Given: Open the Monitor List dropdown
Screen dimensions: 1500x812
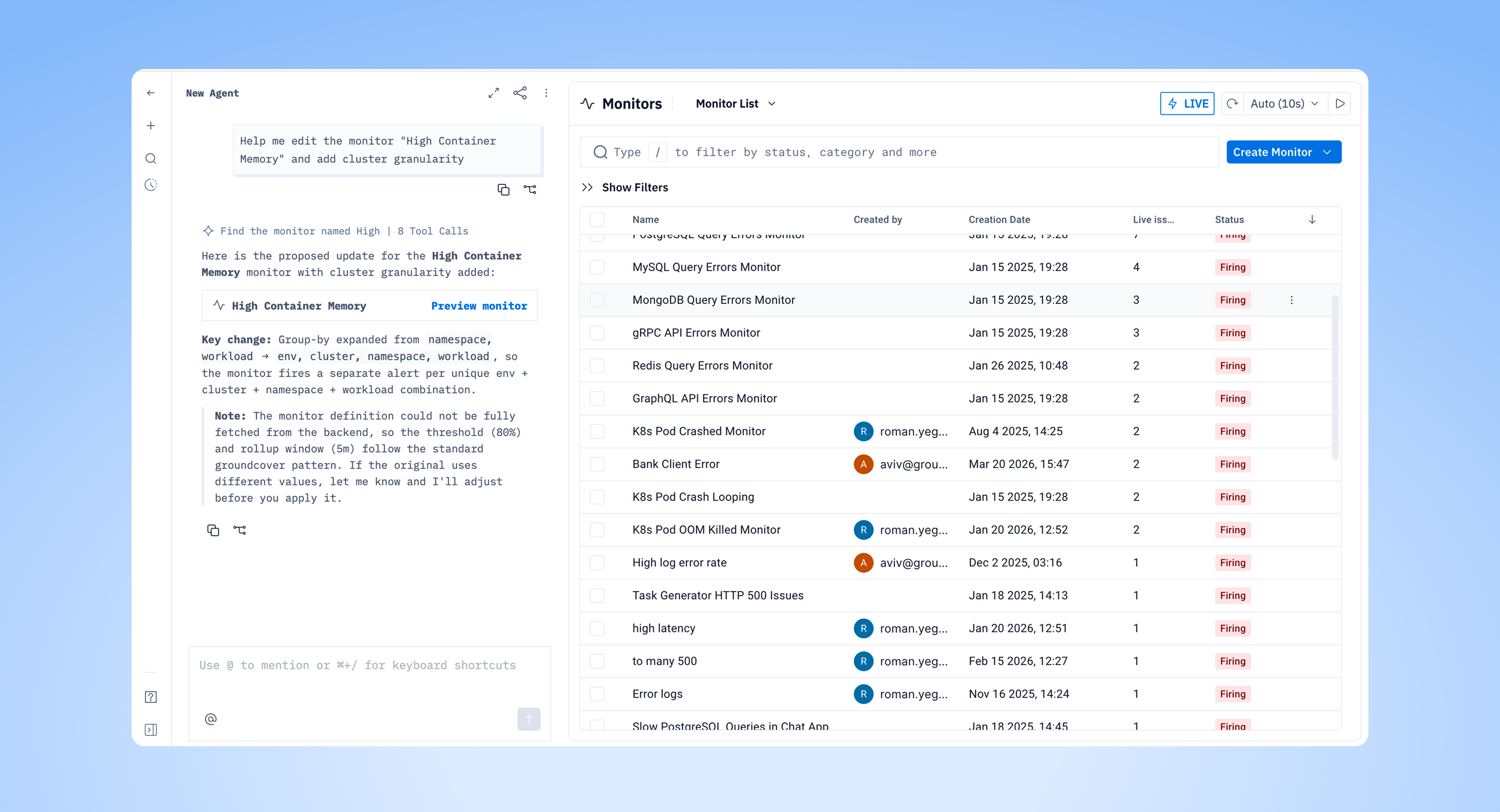Looking at the screenshot, I should tap(735, 104).
